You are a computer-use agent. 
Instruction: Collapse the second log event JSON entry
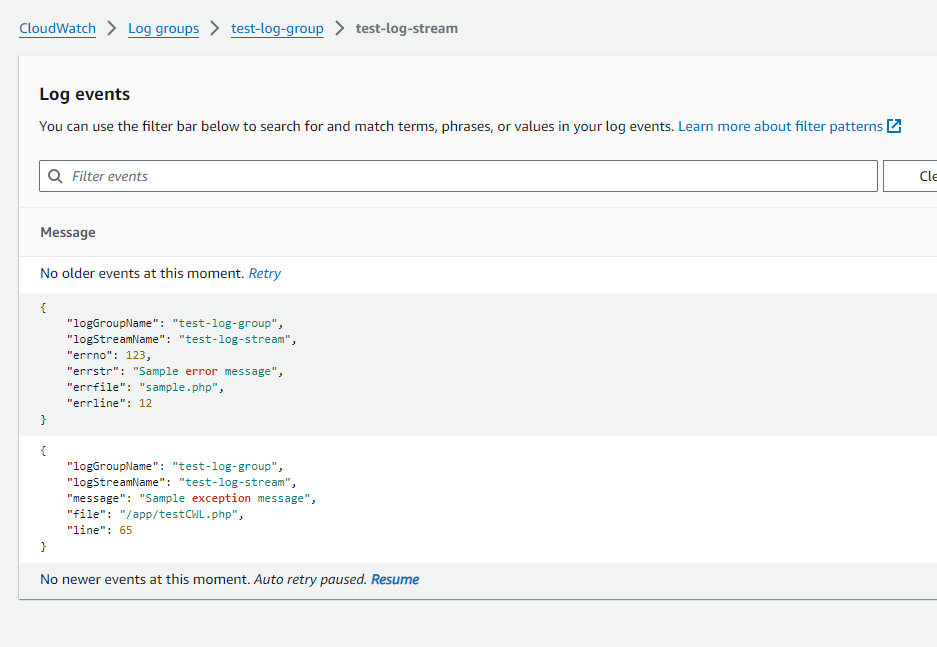44,450
